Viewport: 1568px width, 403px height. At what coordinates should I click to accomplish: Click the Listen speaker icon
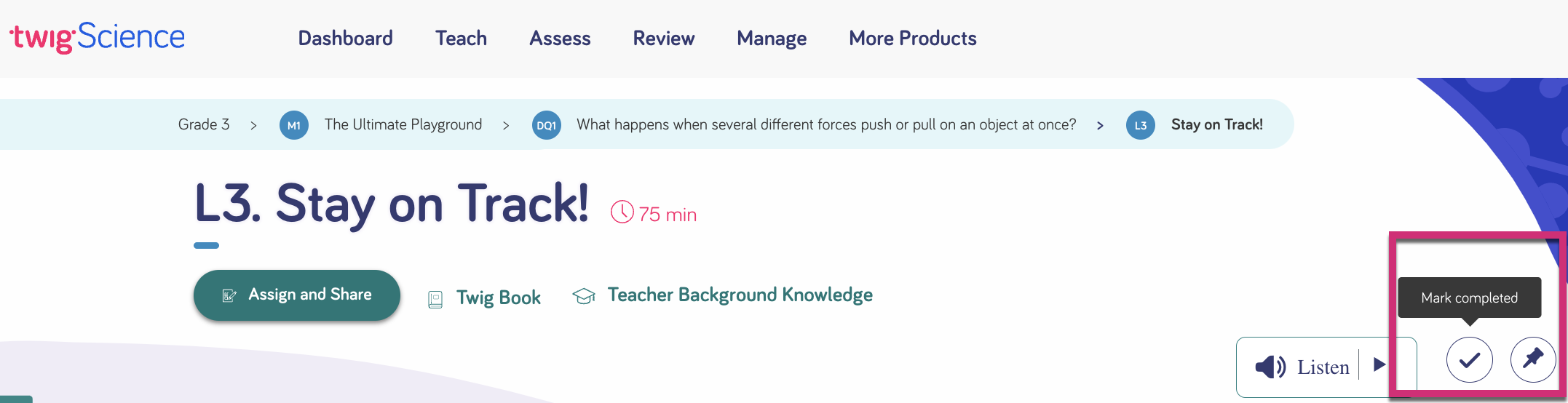(1270, 367)
